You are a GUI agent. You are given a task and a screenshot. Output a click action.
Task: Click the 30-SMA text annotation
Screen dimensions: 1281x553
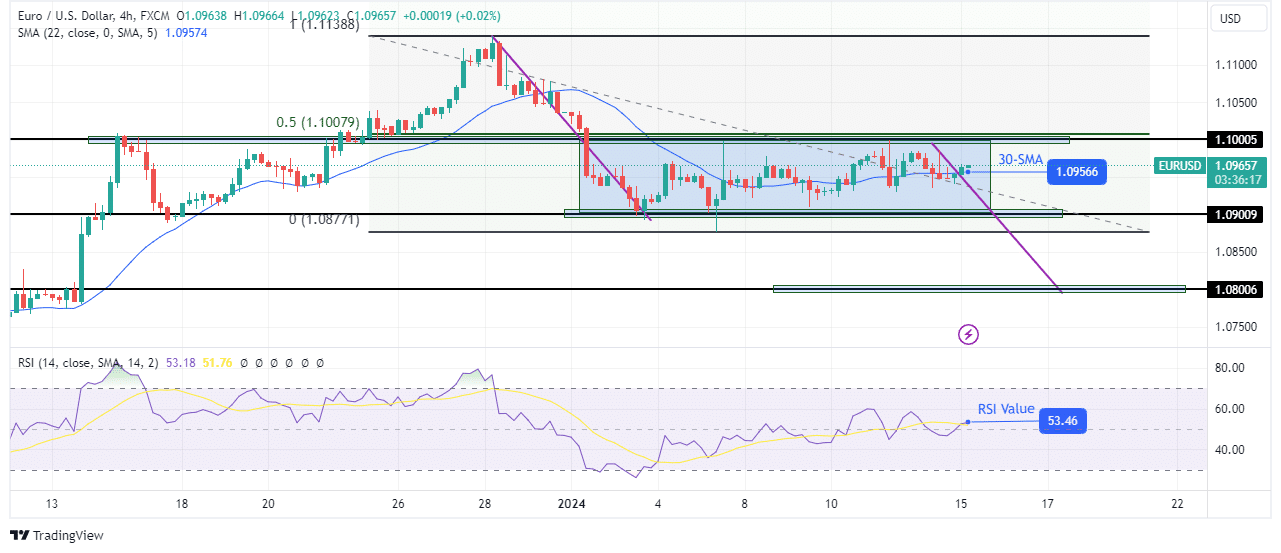pyautogui.click(x=1021, y=159)
